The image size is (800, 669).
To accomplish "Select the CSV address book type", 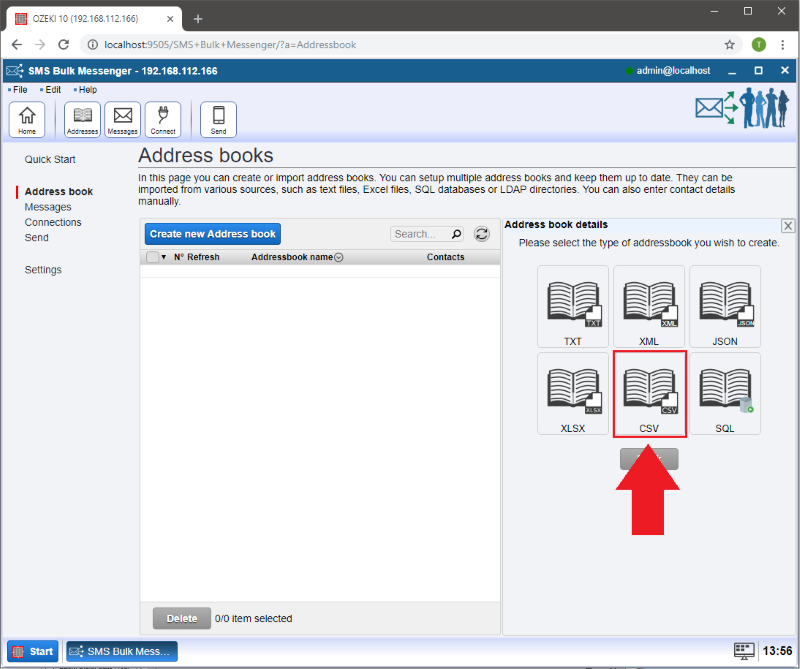I will tap(649, 394).
